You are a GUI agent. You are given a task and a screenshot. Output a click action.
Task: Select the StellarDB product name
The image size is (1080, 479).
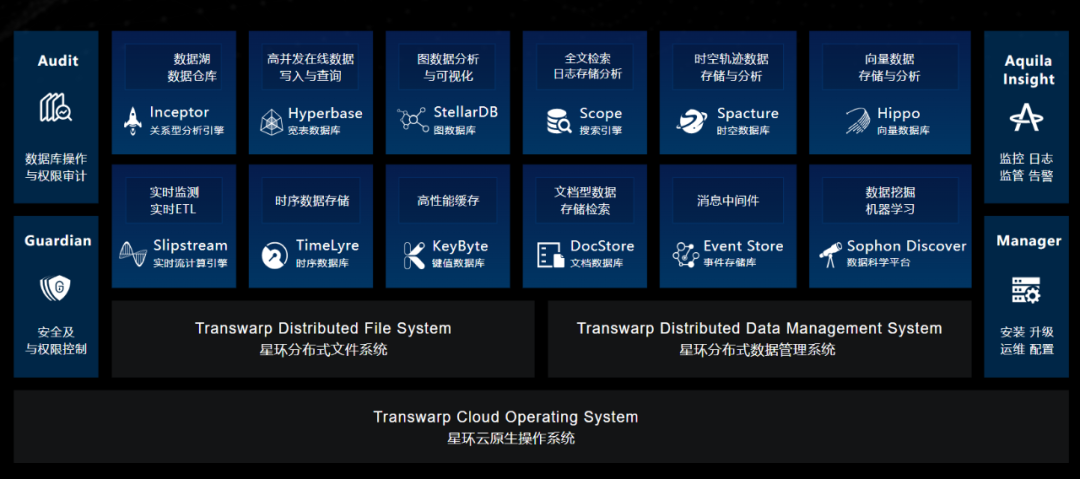[466, 112]
